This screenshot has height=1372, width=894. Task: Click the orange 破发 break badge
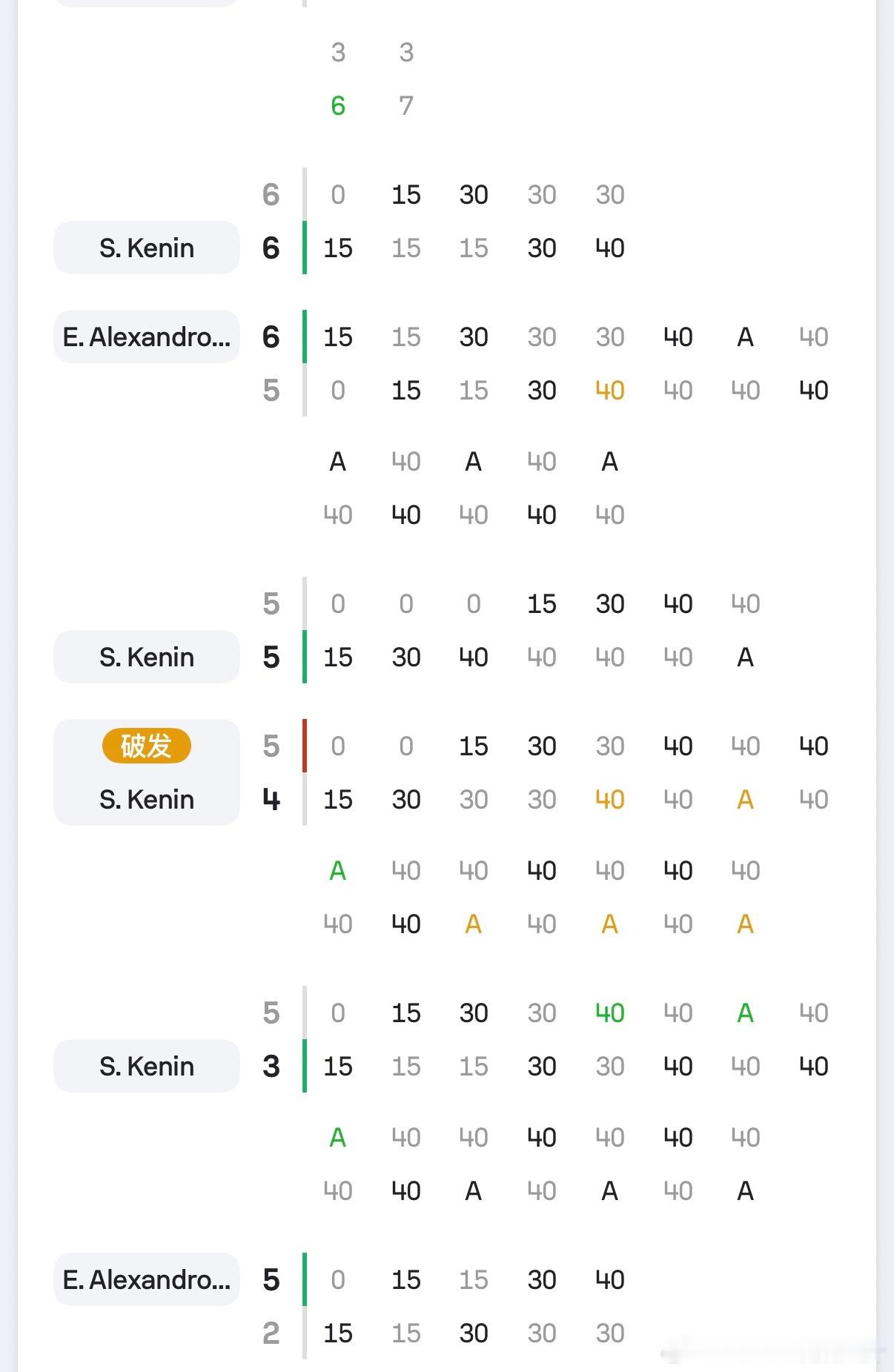click(146, 746)
